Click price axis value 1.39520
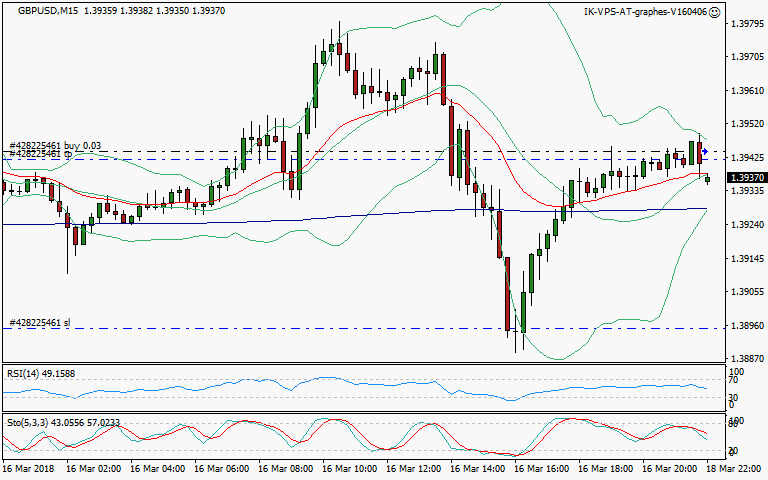Screen dimensions: 768x480 (x=747, y=124)
